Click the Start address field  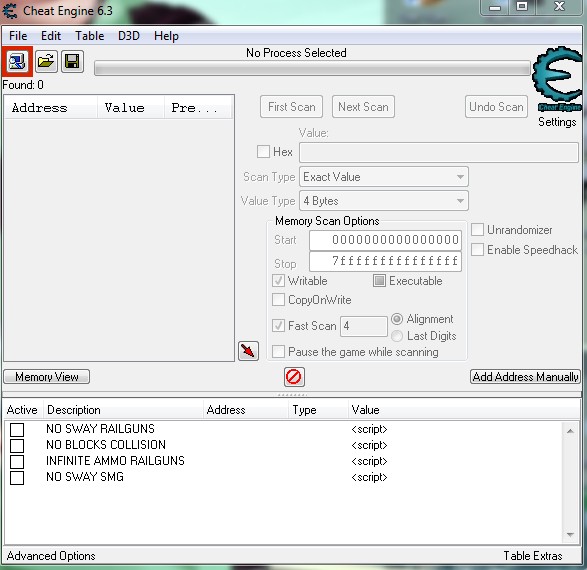(385, 240)
